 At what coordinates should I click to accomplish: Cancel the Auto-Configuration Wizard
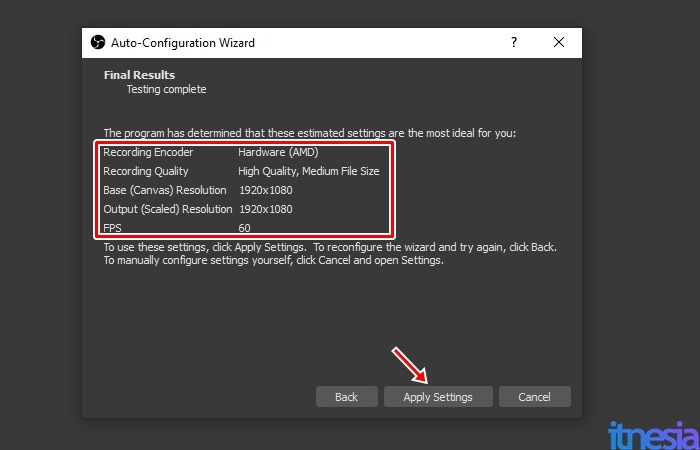(x=534, y=396)
